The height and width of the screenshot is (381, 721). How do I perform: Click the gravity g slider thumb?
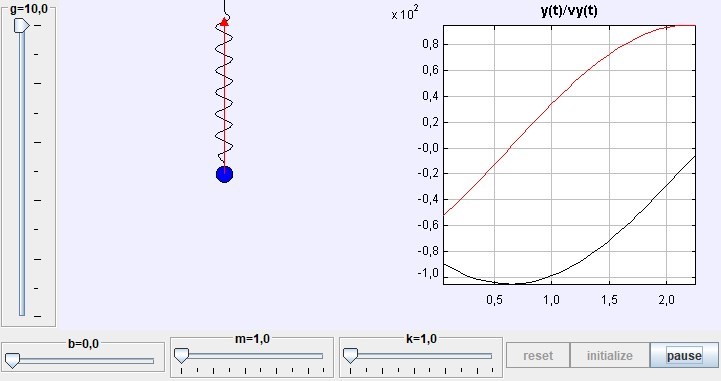click(21, 25)
